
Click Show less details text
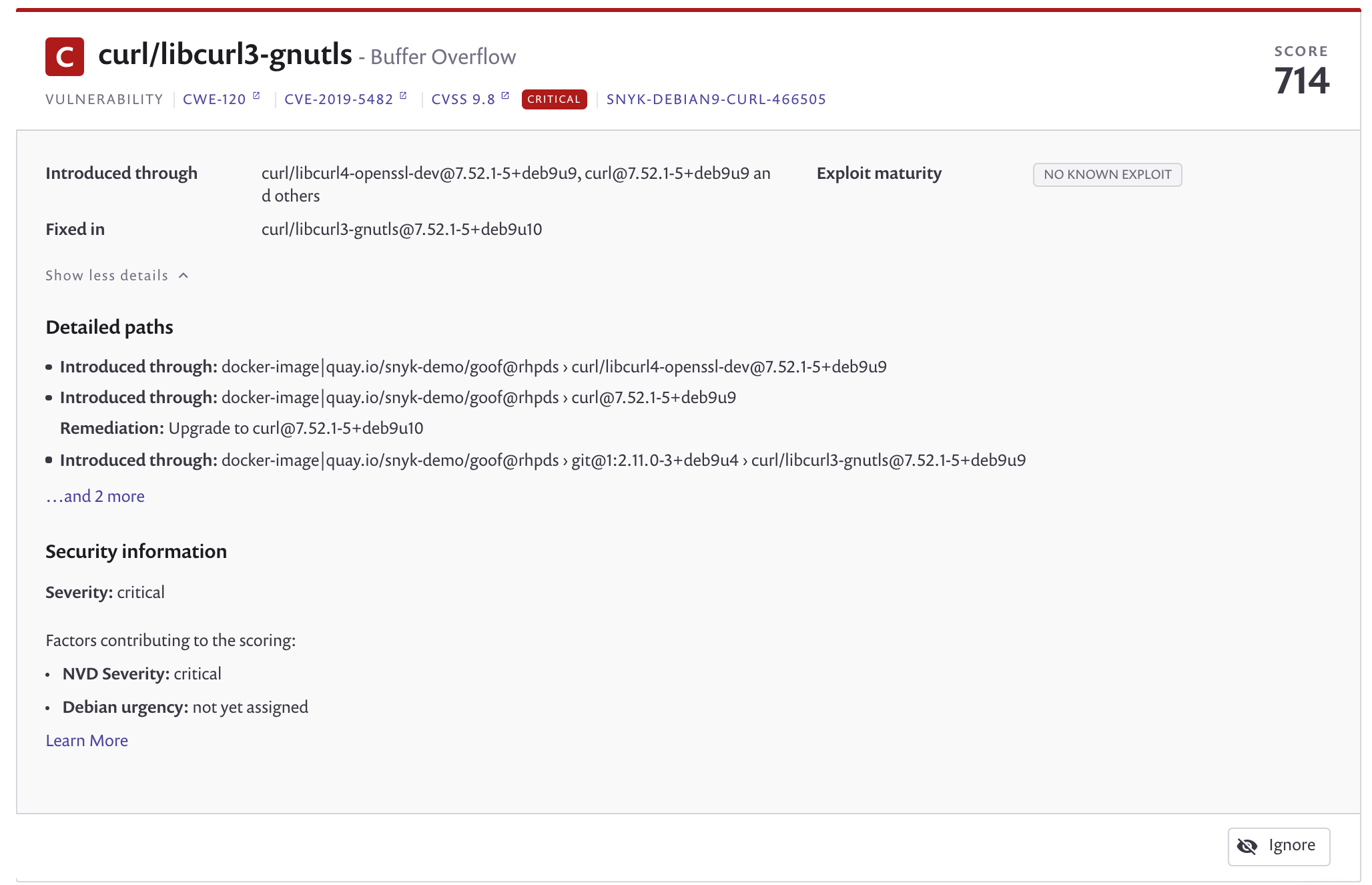pos(107,276)
